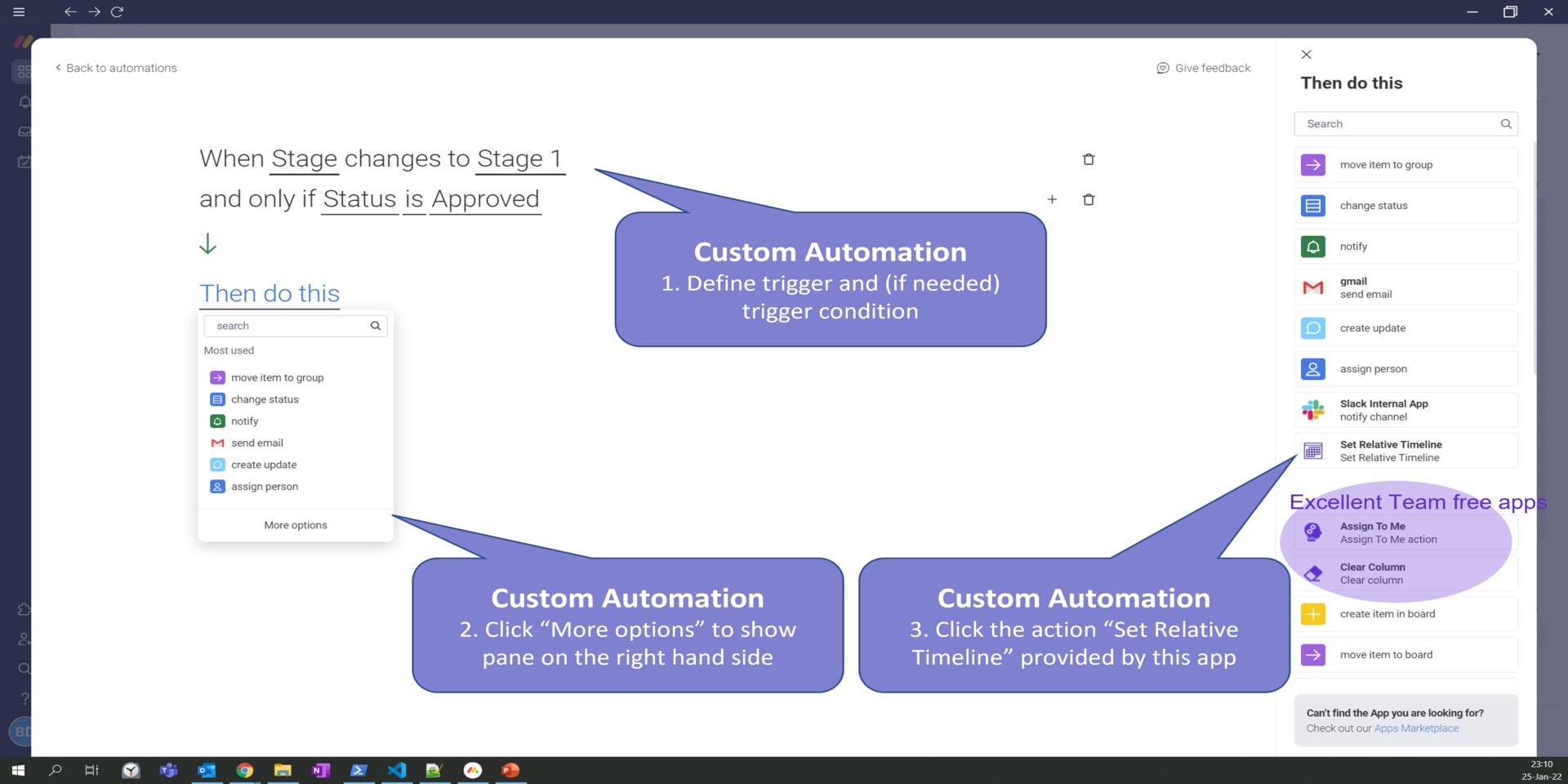
Task: Click the magnifier in the small popup search
Action: pos(376,326)
